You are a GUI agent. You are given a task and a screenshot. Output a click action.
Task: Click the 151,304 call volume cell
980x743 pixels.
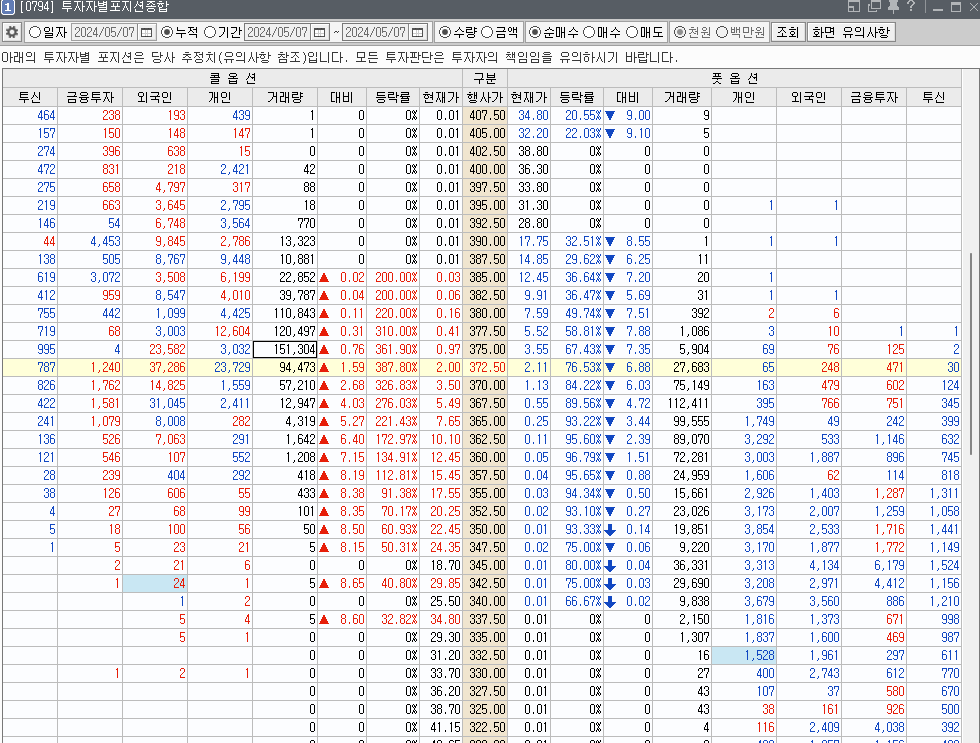(x=285, y=349)
